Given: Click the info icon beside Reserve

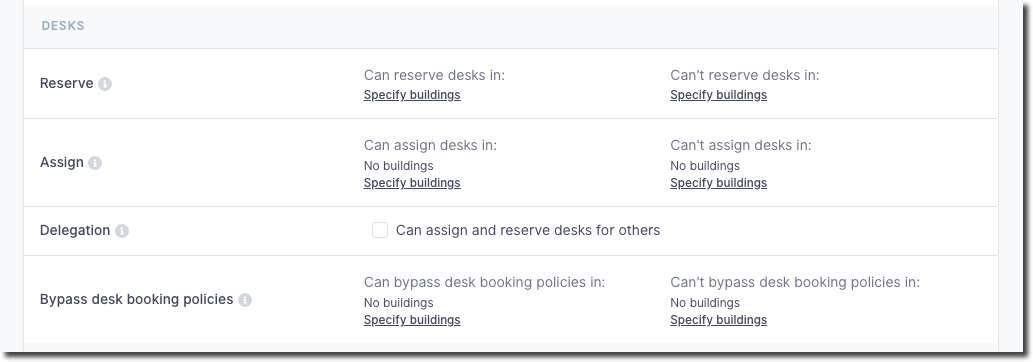Looking at the screenshot, I should point(105,84).
